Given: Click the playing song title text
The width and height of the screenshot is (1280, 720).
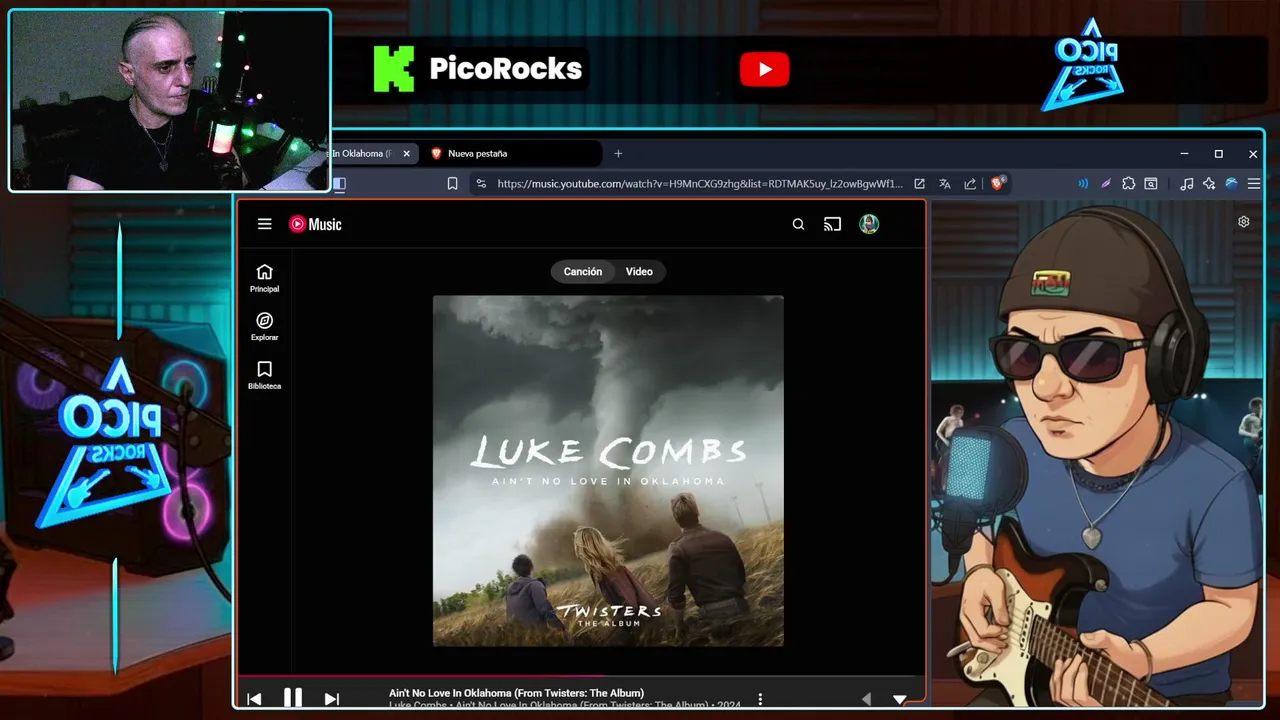Looking at the screenshot, I should (x=516, y=693).
